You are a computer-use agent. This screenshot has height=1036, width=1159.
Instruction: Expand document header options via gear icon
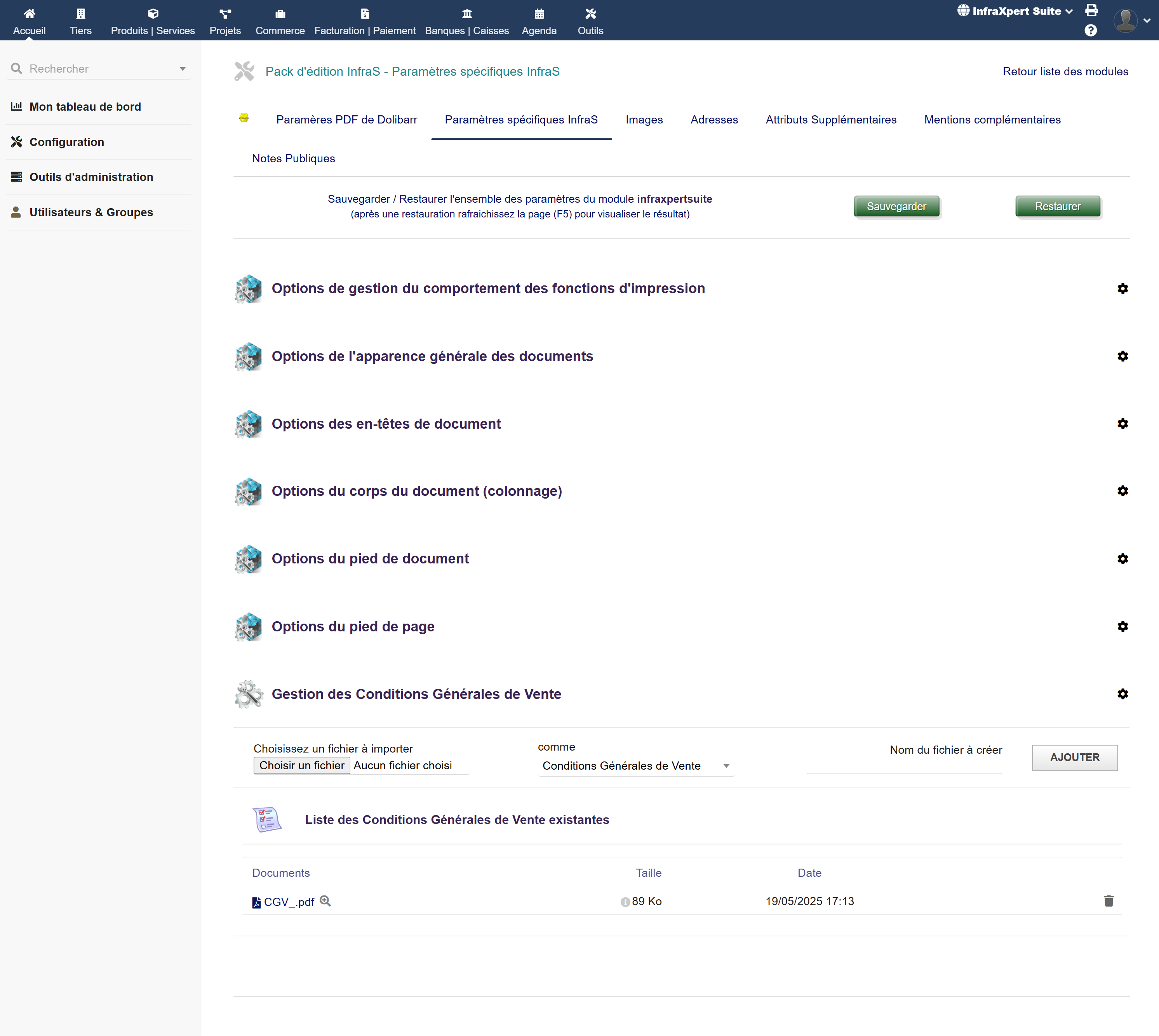tap(1122, 424)
